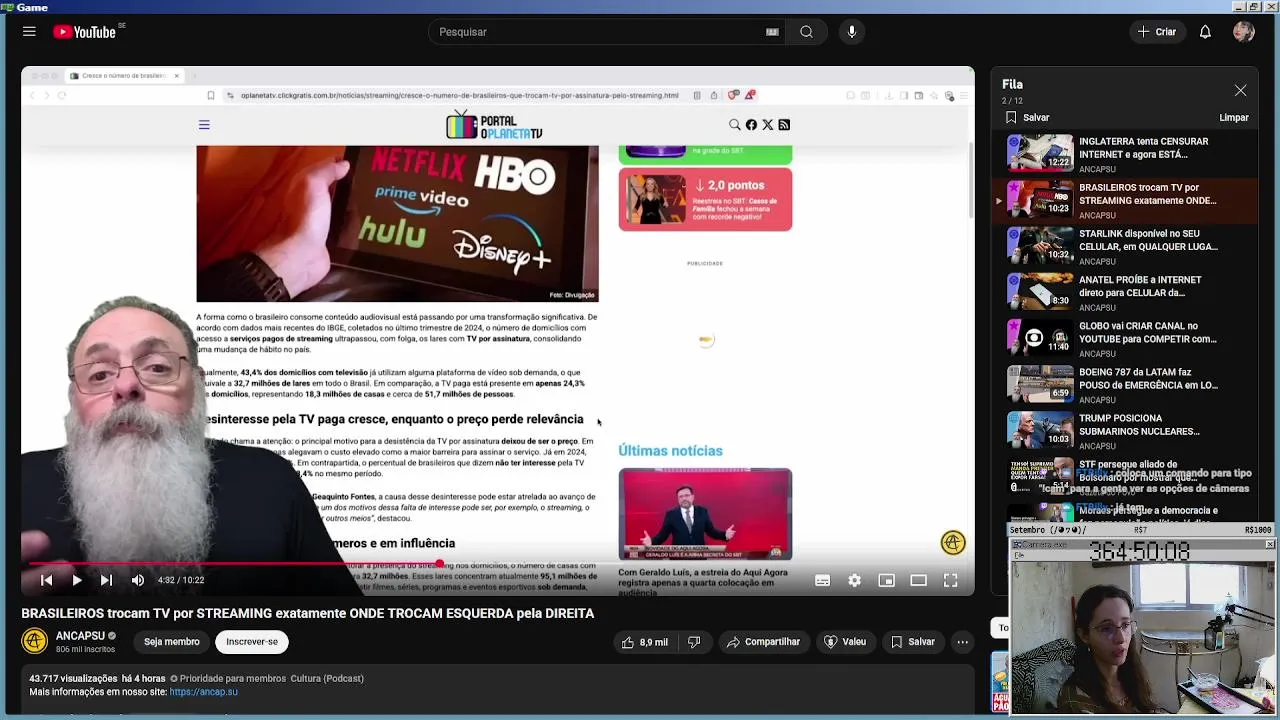Clear the queue with Limpar
1280x720 pixels.
click(x=1233, y=118)
